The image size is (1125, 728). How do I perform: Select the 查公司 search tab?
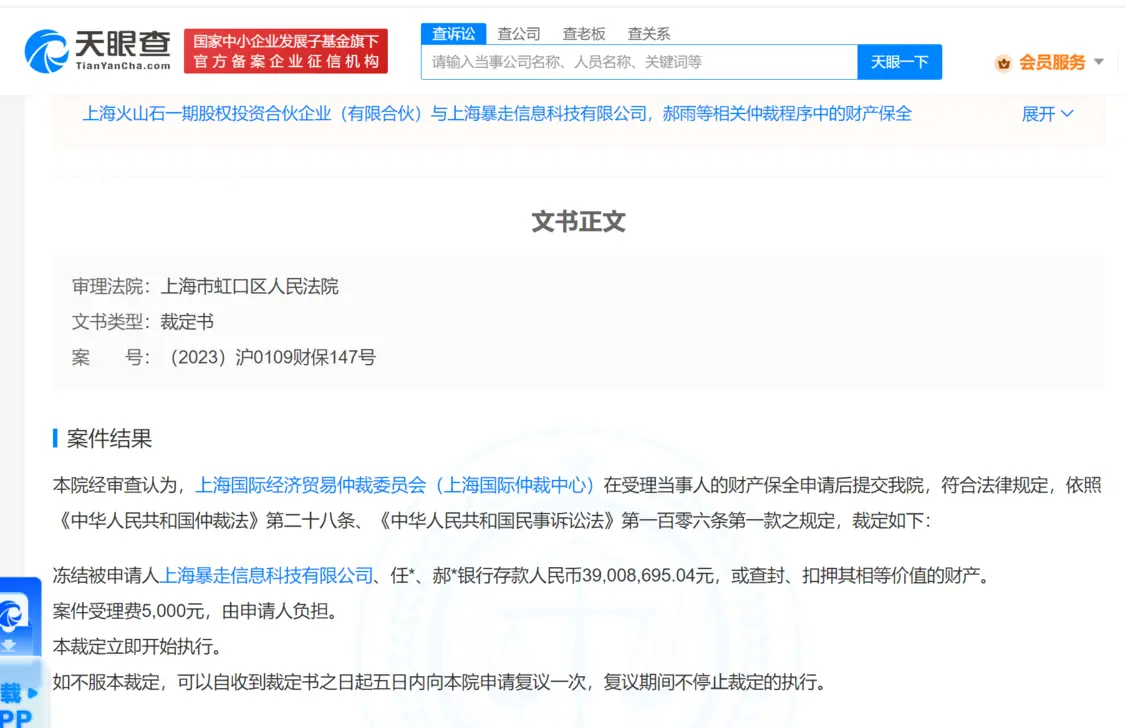coord(519,34)
